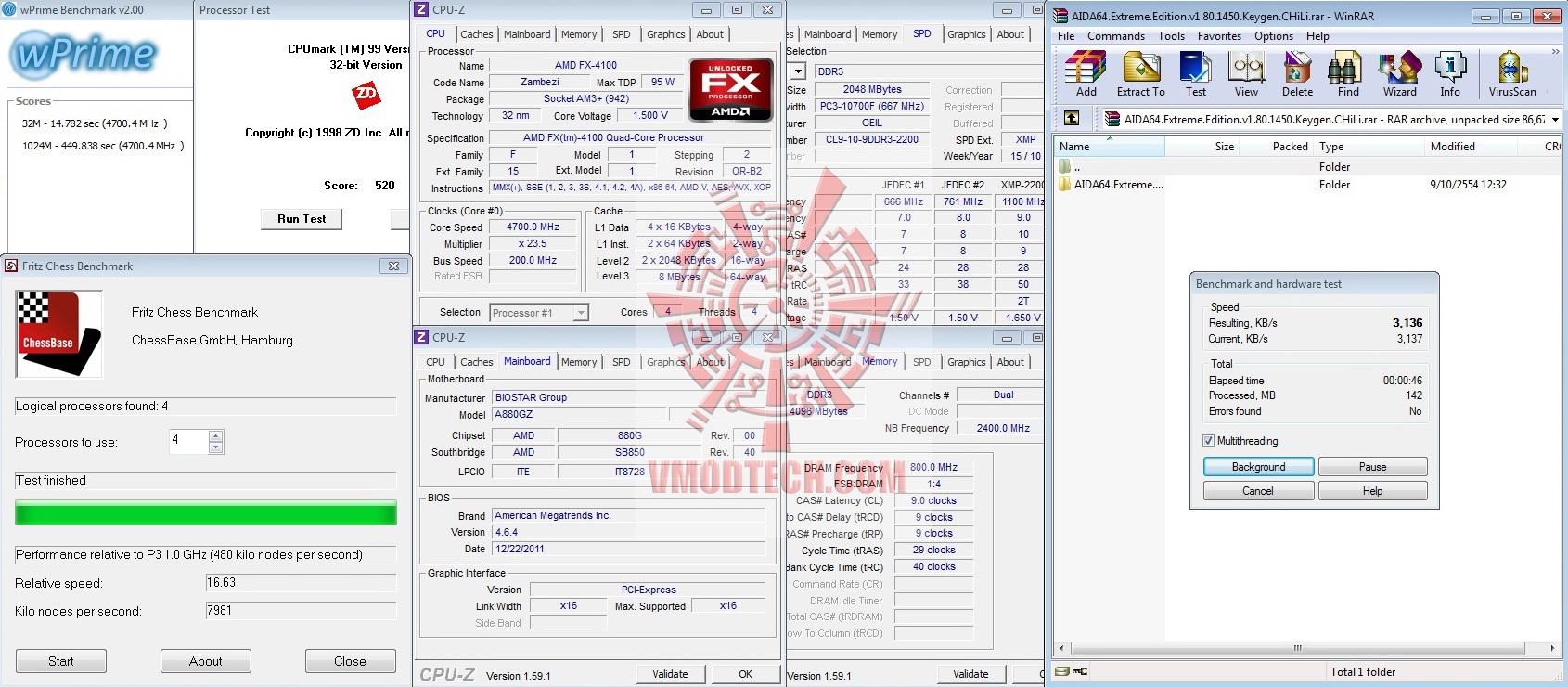The height and width of the screenshot is (687, 1568).
Task: Click the CPU-Z title icon of the mainboard window
Action: coord(421,337)
